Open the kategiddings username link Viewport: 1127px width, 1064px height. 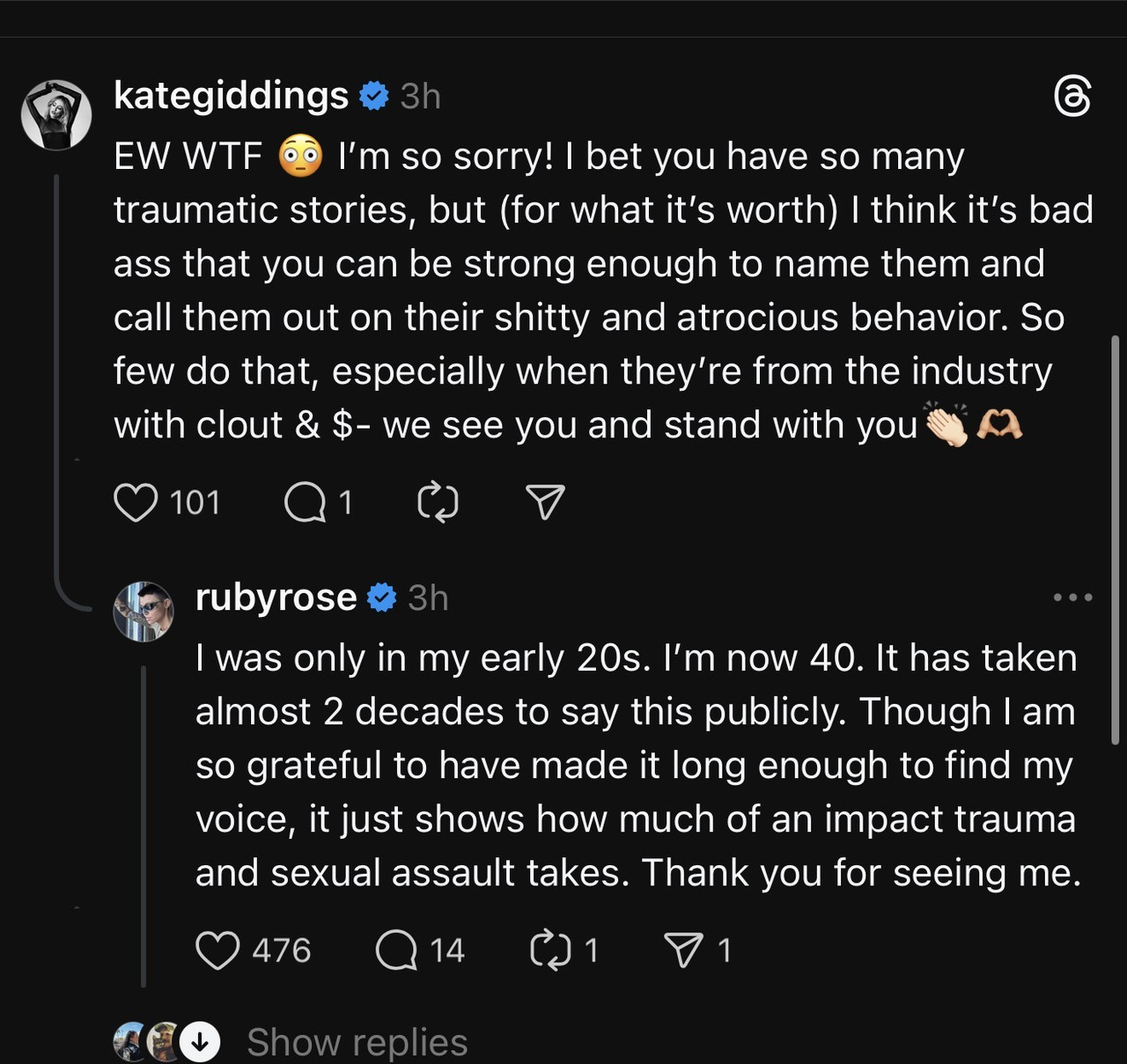pyautogui.click(x=231, y=96)
